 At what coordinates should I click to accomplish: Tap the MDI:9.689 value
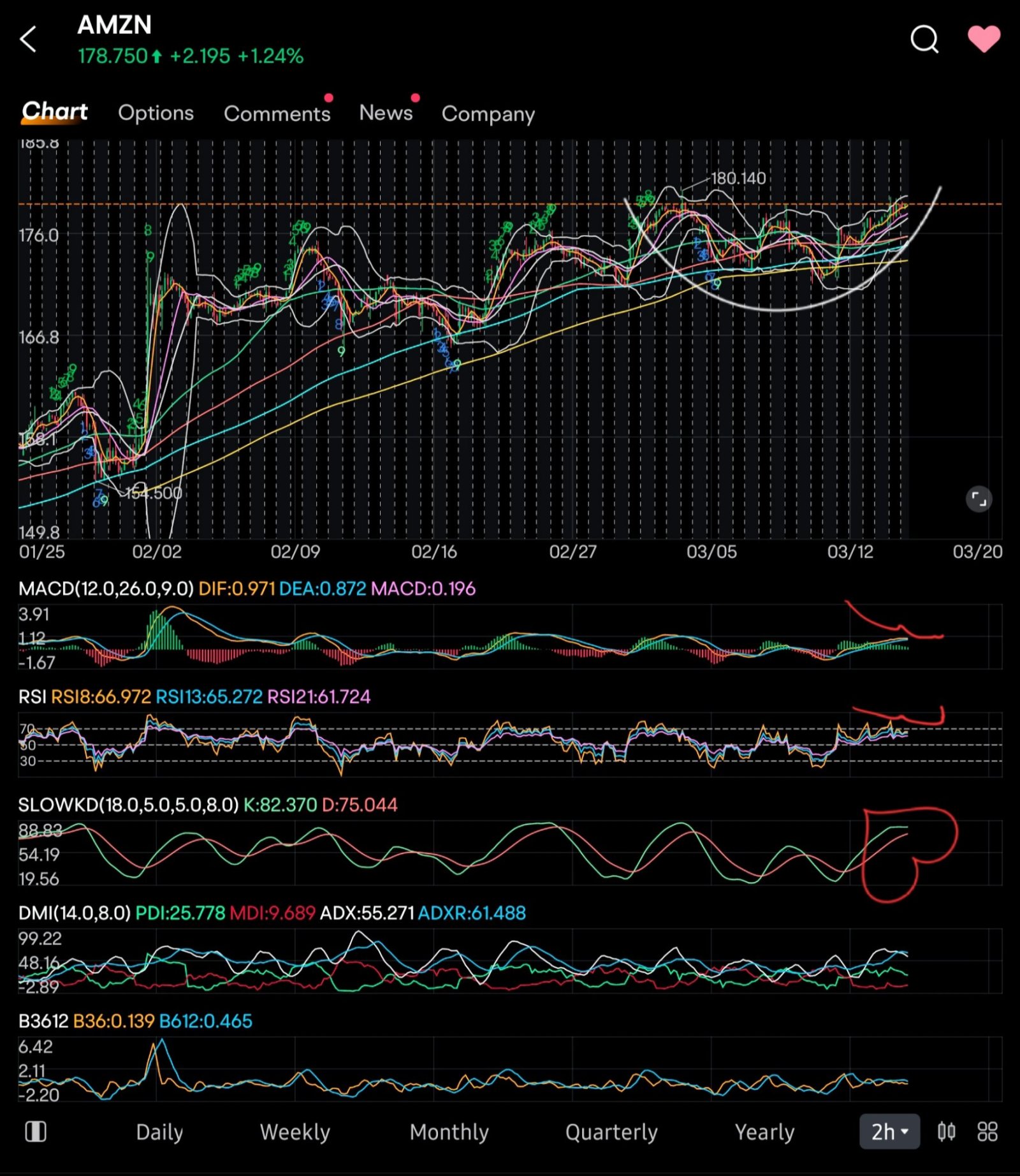pos(272,913)
